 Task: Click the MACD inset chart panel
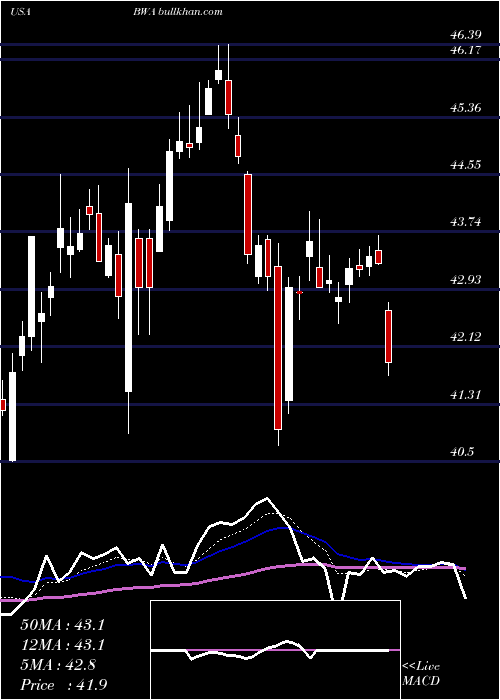click(x=275, y=650)
